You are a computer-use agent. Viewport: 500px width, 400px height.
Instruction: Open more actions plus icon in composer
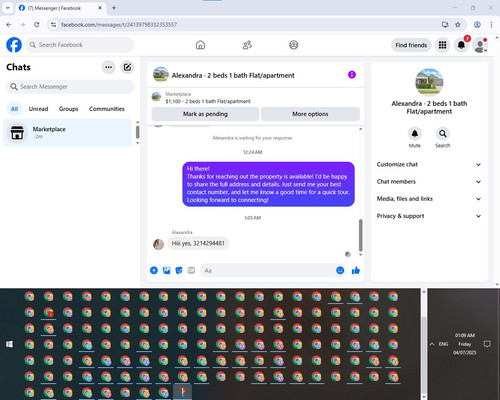click(154, 270)
